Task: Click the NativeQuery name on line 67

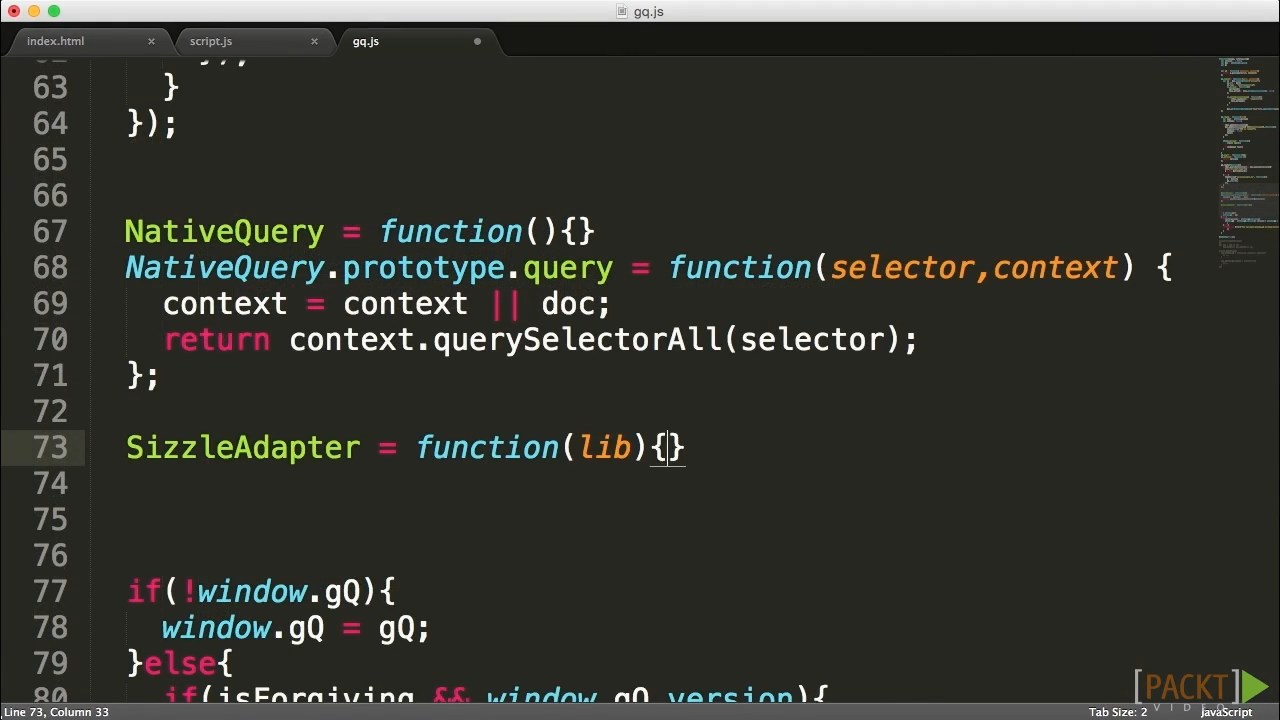Action: point(224,232)
